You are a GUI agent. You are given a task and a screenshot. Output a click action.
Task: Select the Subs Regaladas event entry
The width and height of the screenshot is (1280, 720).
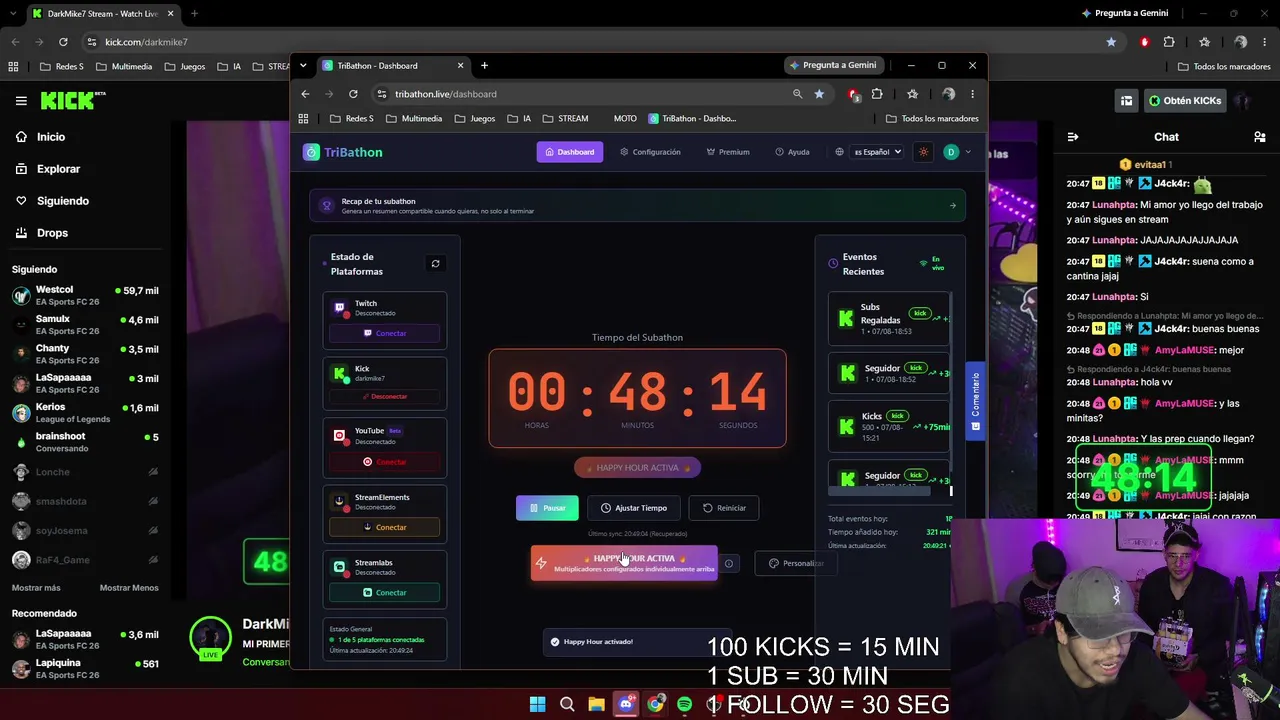tap(889, 318)
